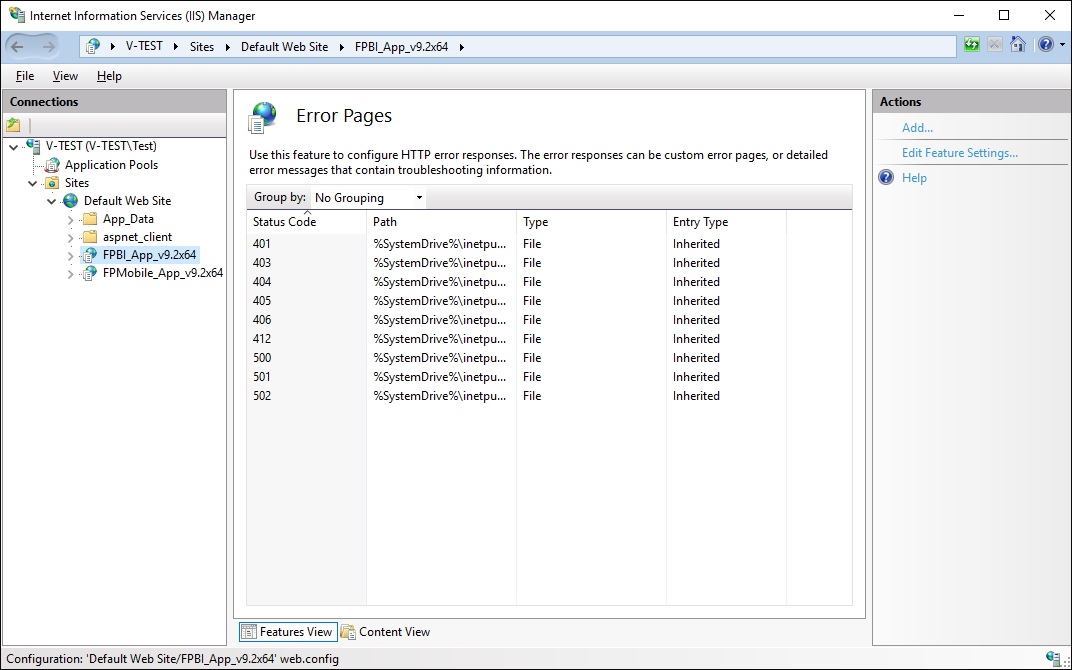The height and width of the screenshot is (670, 1072).
Task: Open the Group by dropdown
Action: 369,198
